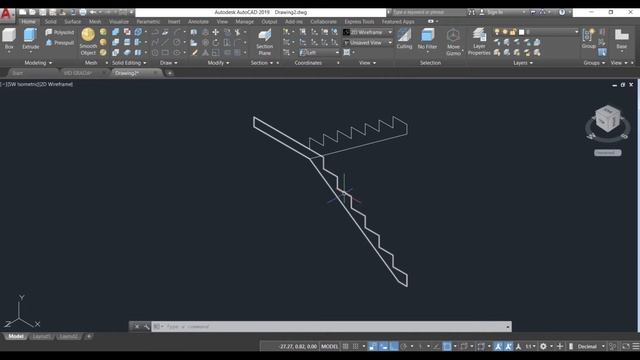Switch to the Surface ribbon tab
Viewport: 640px width, 360px height.
(x=73, y=22)
